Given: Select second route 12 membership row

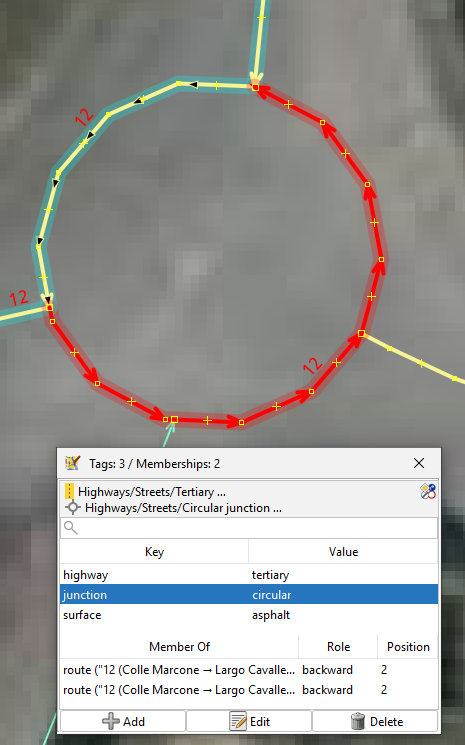Looking at the screenshot, I should coord(249,690).
